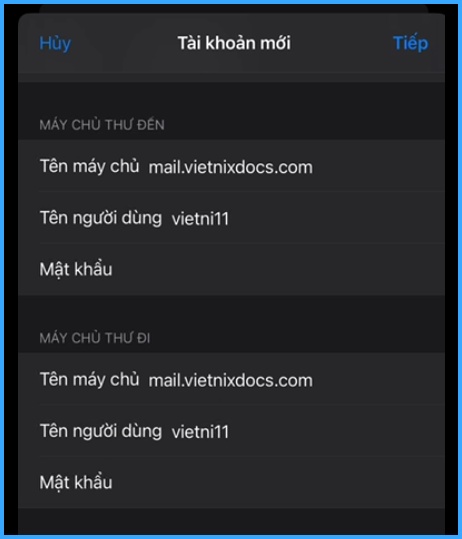Tap Tiếp to proceed to next step
This screenshot has height=539, width=462.
(x=410, y=43)
